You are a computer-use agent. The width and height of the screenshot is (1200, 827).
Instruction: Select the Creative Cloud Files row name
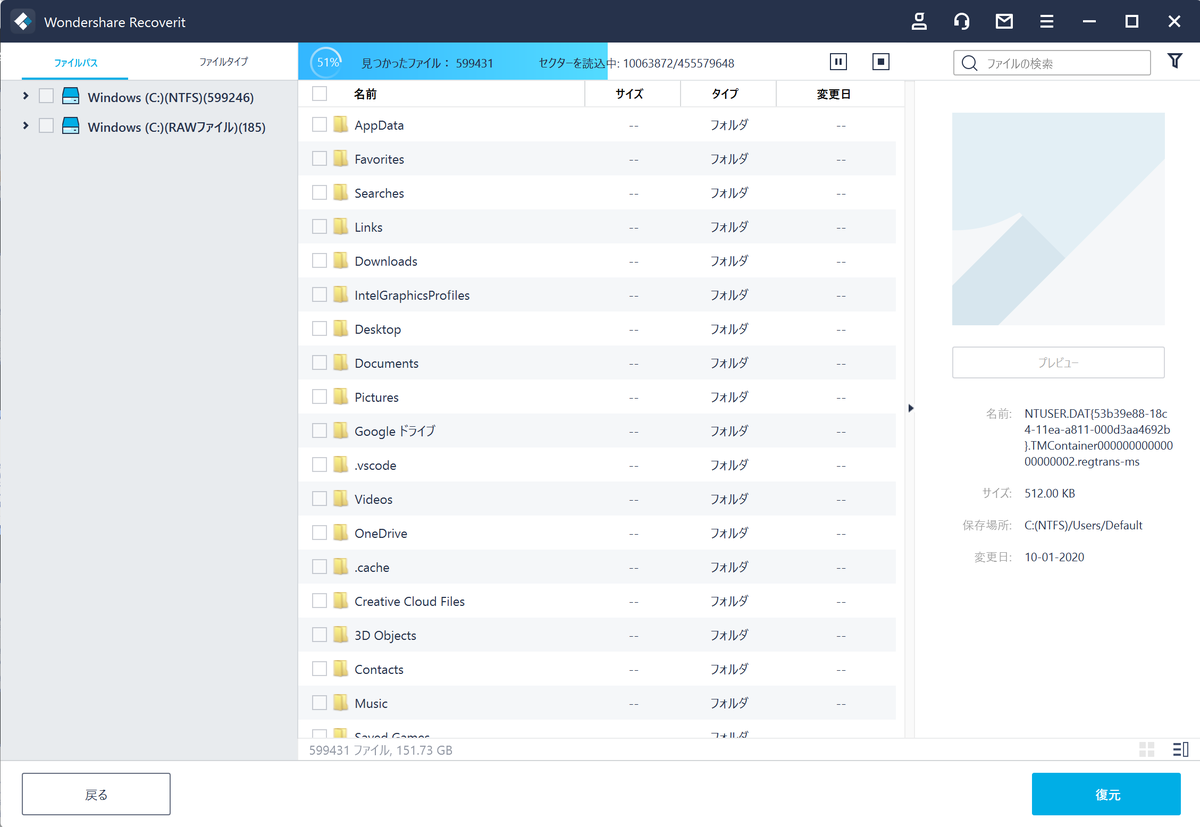click(409, 601)
